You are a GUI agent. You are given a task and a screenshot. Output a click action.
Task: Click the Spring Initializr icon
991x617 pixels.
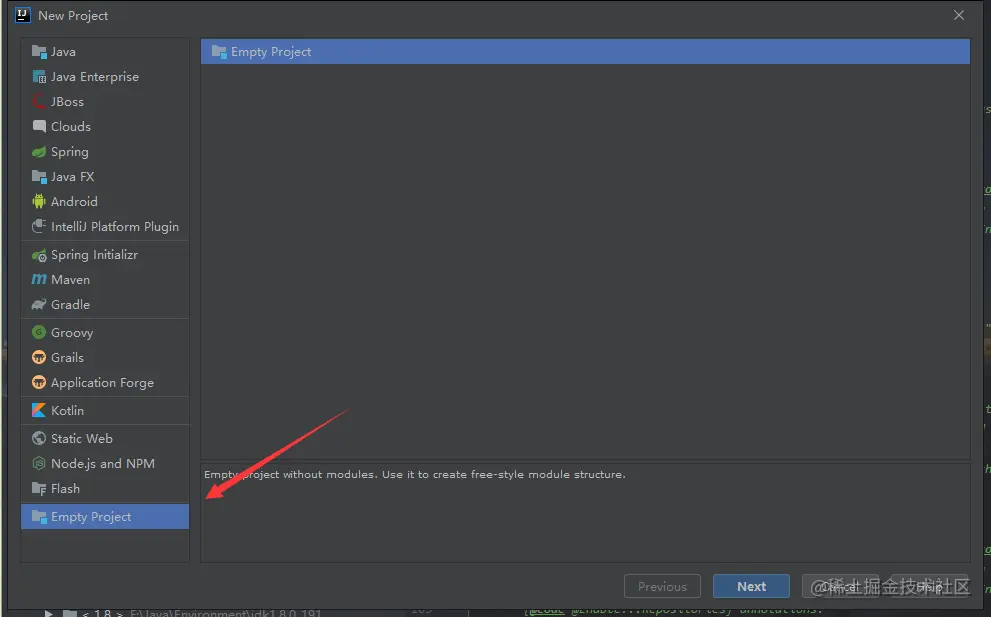pos(39,255)
